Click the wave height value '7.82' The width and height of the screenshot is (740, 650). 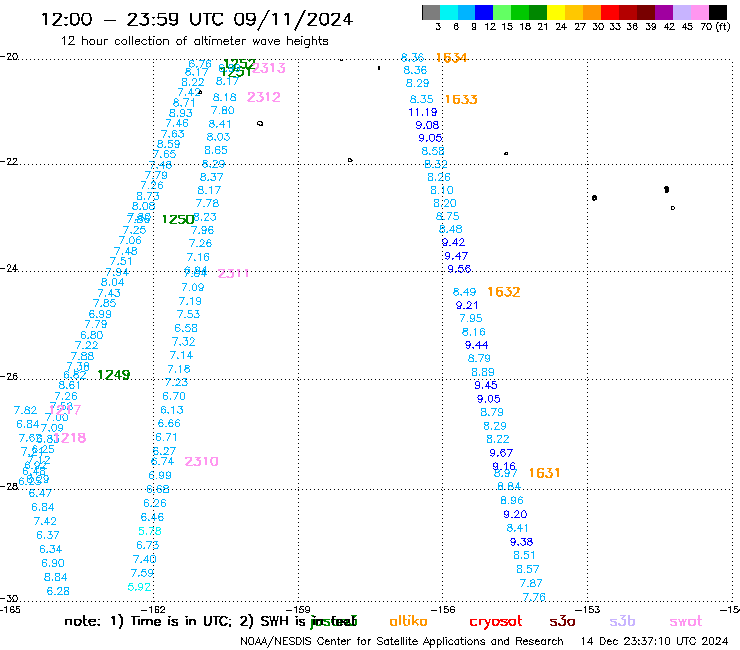(25, 410)
